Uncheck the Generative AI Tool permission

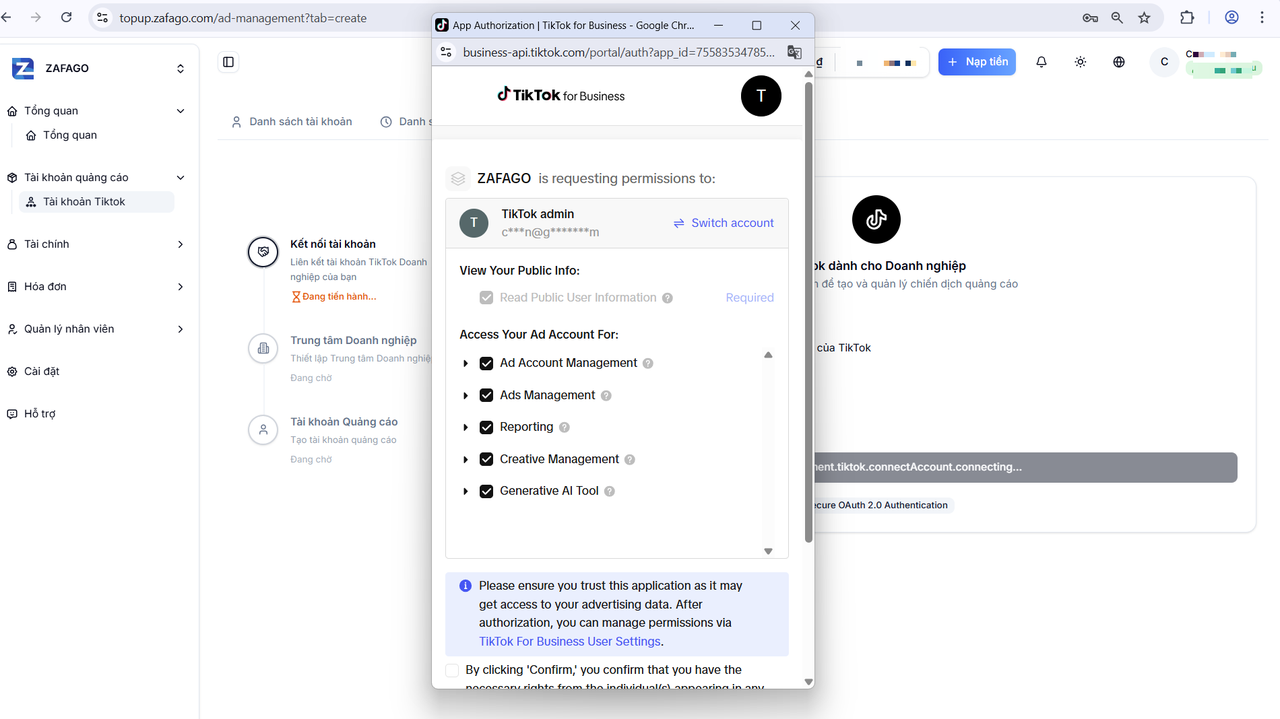(487, 491)
